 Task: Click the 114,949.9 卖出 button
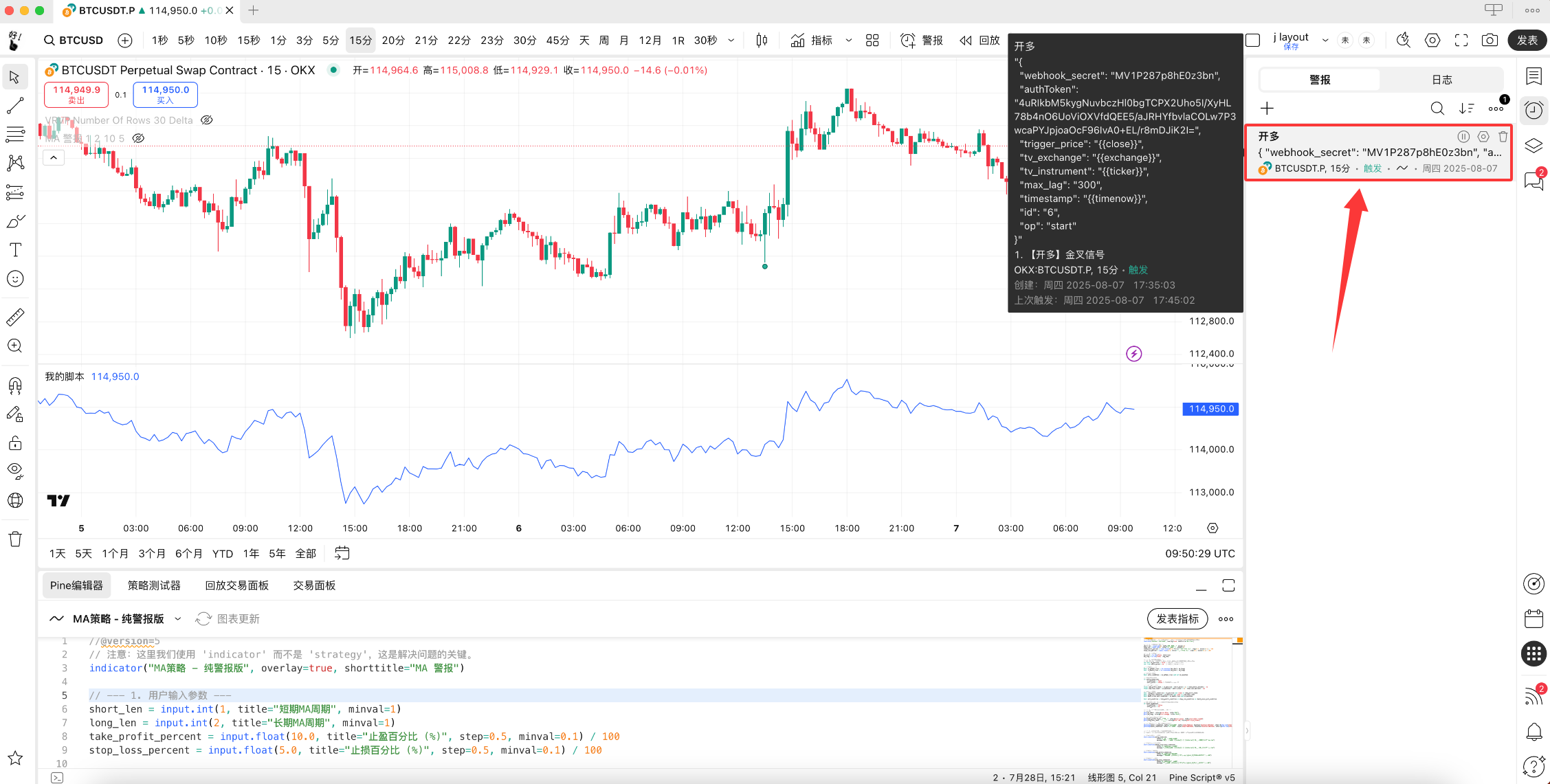point(76,95)
